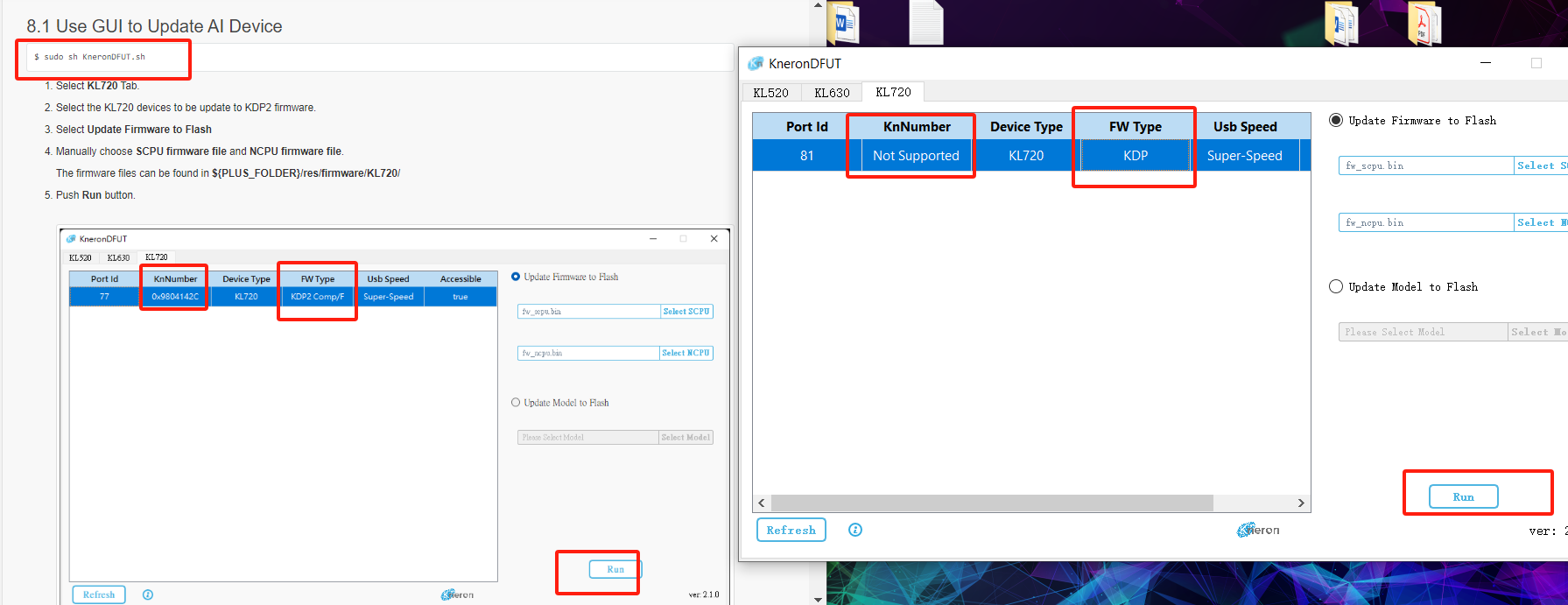Viewport: 1568px width, 605px height.
Task: Click the fw_ncpu.bin field in the right window
Action: coord(1425,222)
